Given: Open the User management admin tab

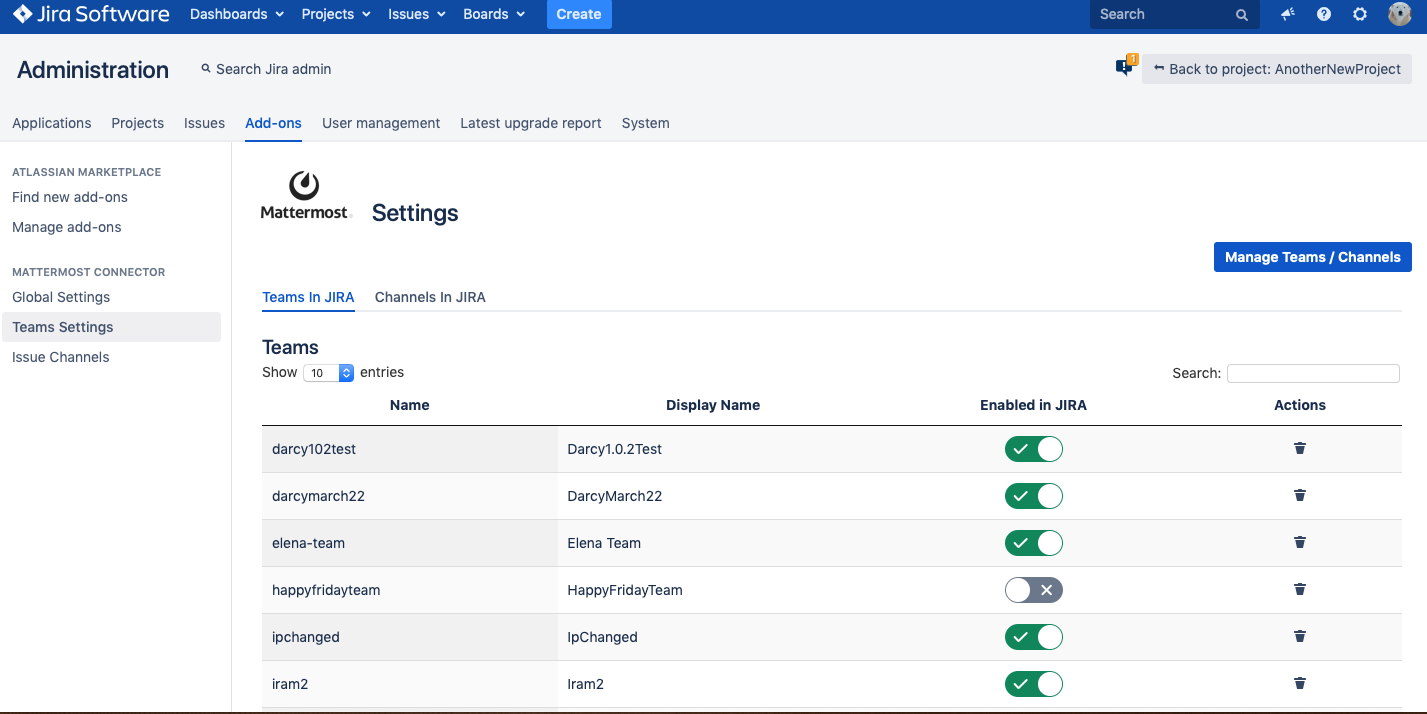Looking at the screenshot, I should coord(381,123).
